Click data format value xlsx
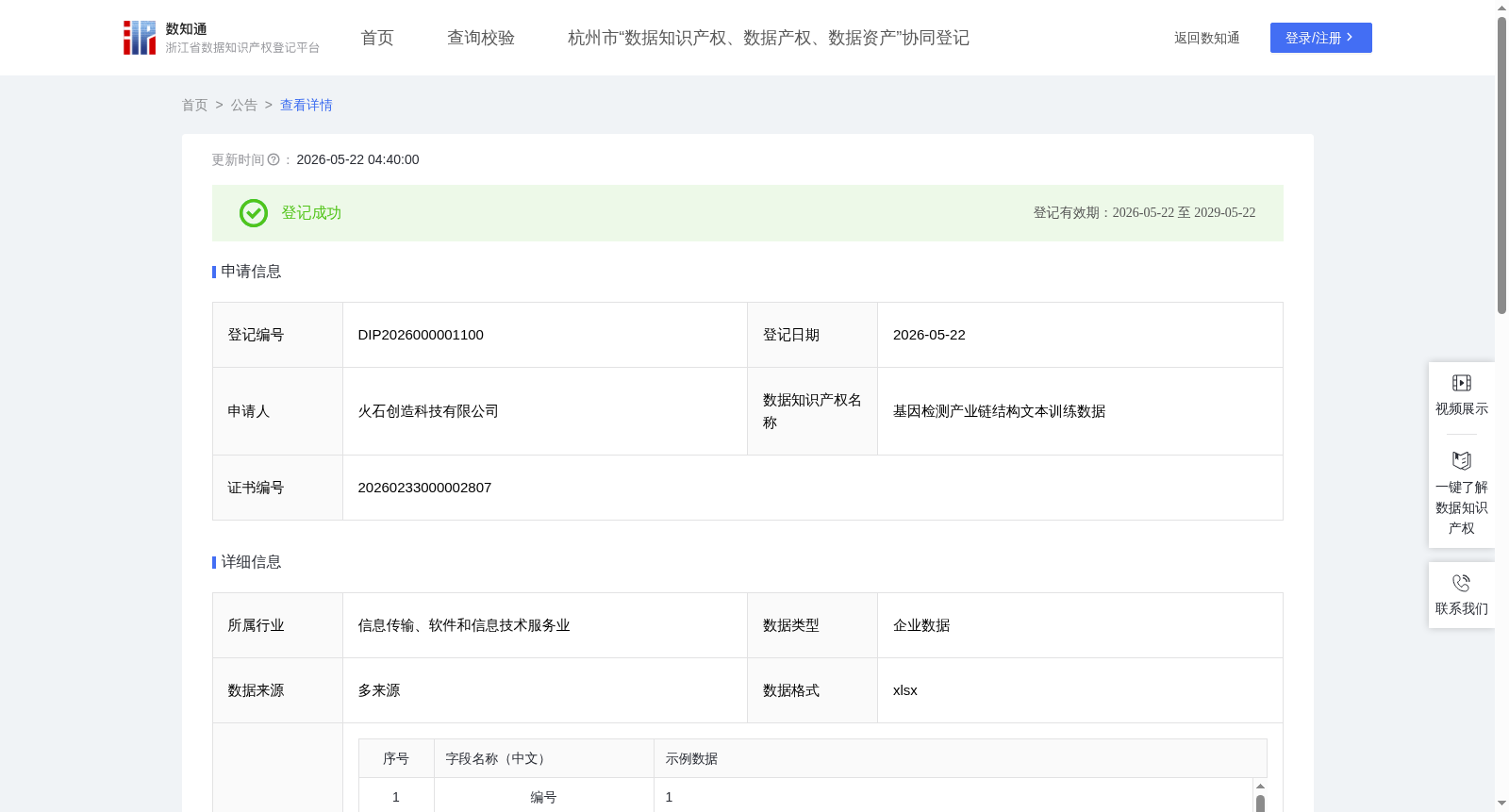1509x812 pixels. [x=905, y=690]
